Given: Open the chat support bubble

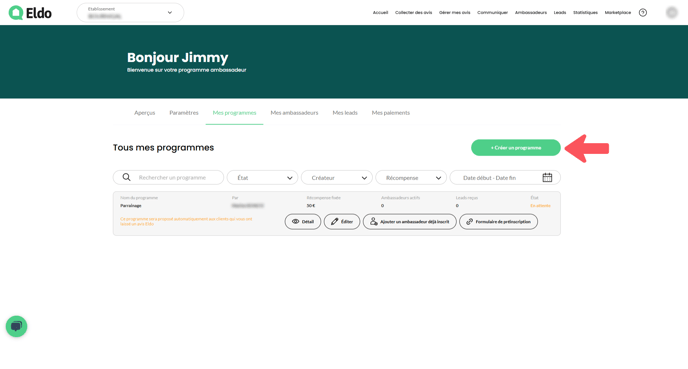Looking at the screenshot, I should coord(17,326).
